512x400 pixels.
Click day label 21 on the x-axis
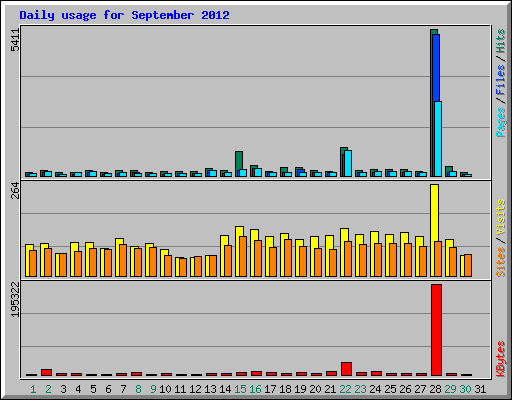pyautogui.click(x=330, y=389)
